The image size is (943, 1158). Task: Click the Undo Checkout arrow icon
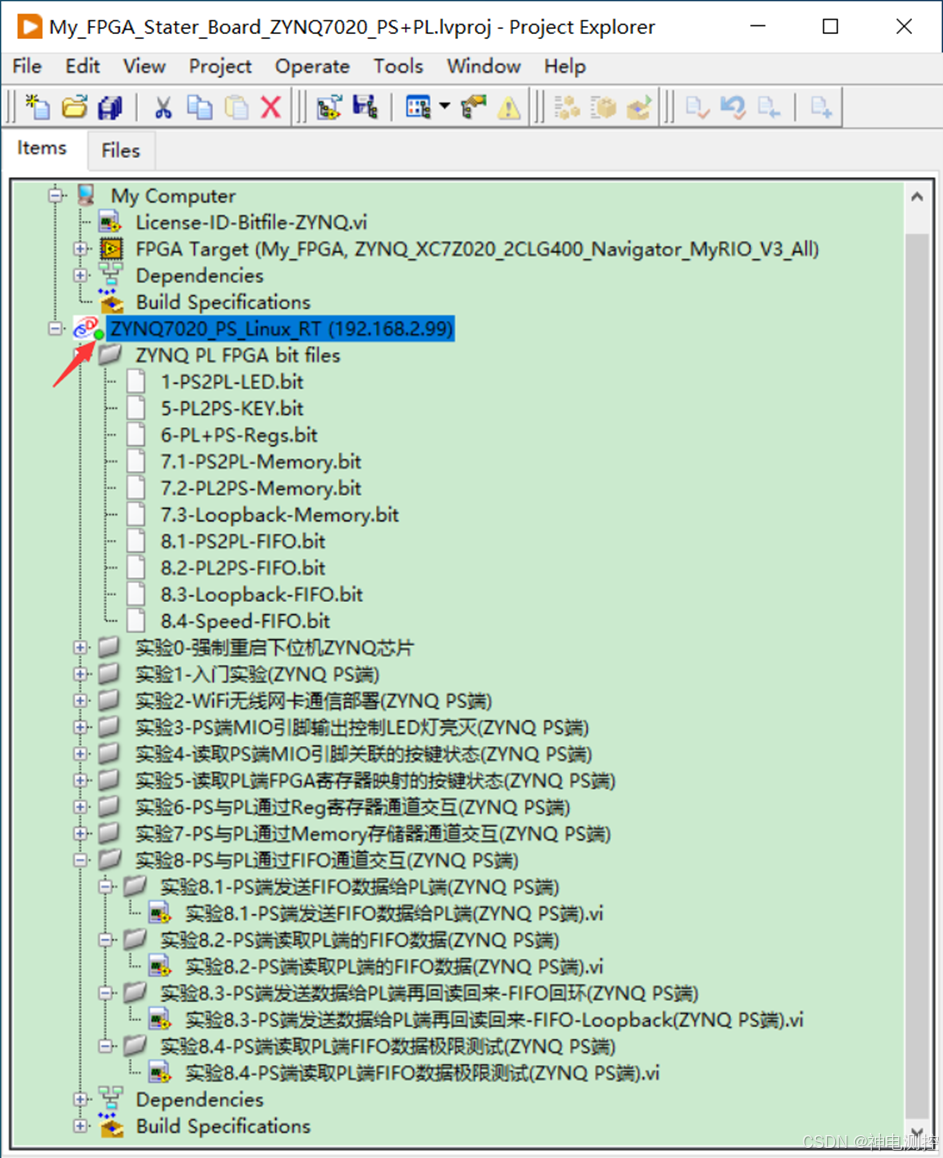[733, 108]
